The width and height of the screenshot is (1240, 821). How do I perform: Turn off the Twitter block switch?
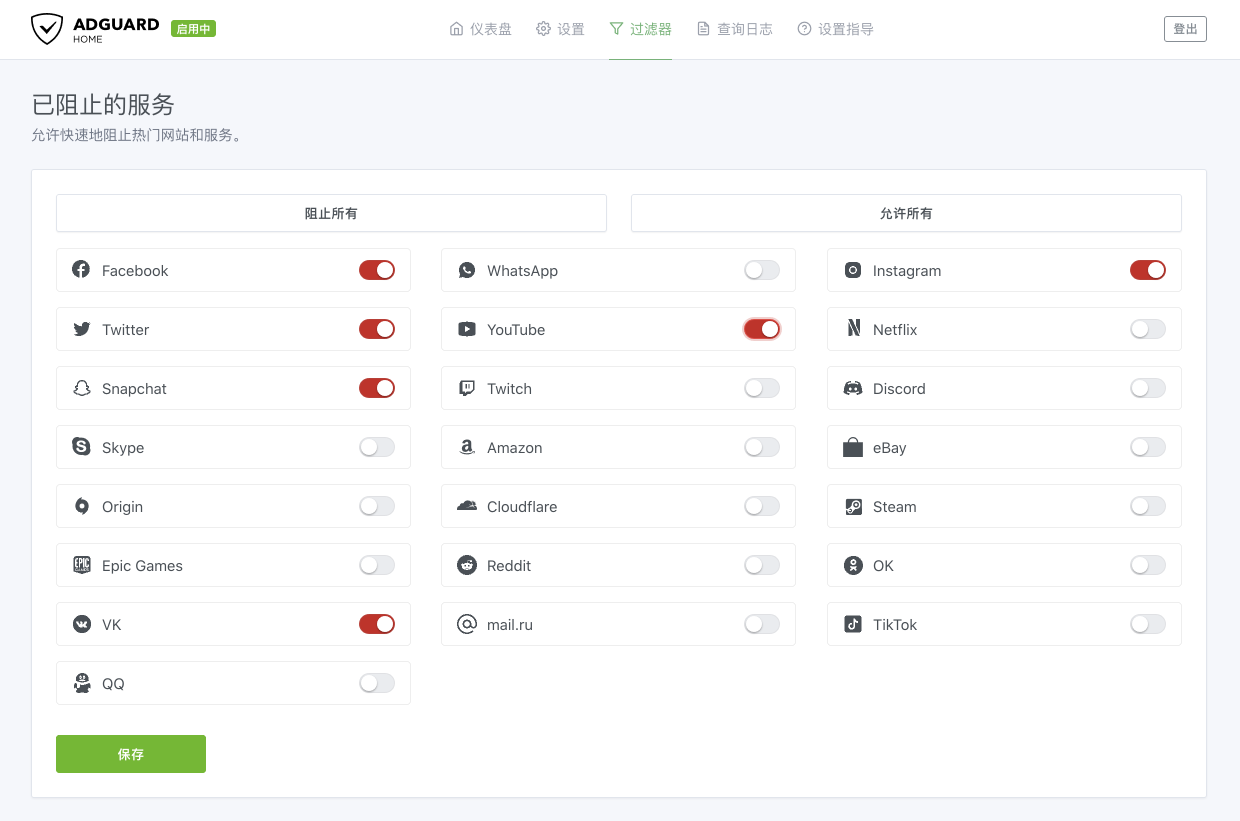377,329
